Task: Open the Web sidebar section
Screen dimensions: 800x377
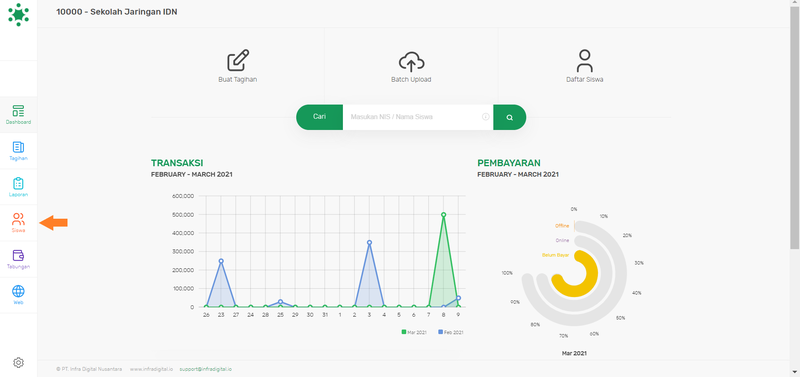Action: tap(18, 295)
